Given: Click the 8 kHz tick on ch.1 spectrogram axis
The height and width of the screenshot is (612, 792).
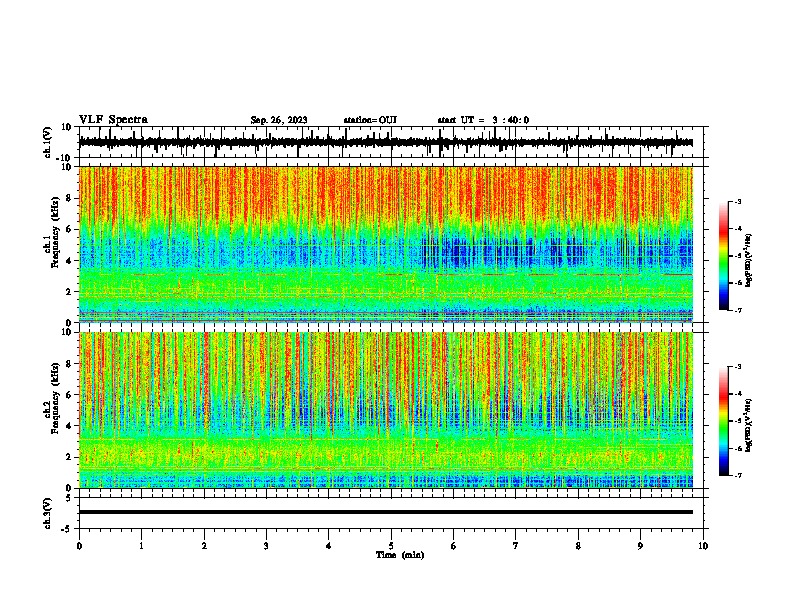Looking at the screenshot, I should point(70,198).
